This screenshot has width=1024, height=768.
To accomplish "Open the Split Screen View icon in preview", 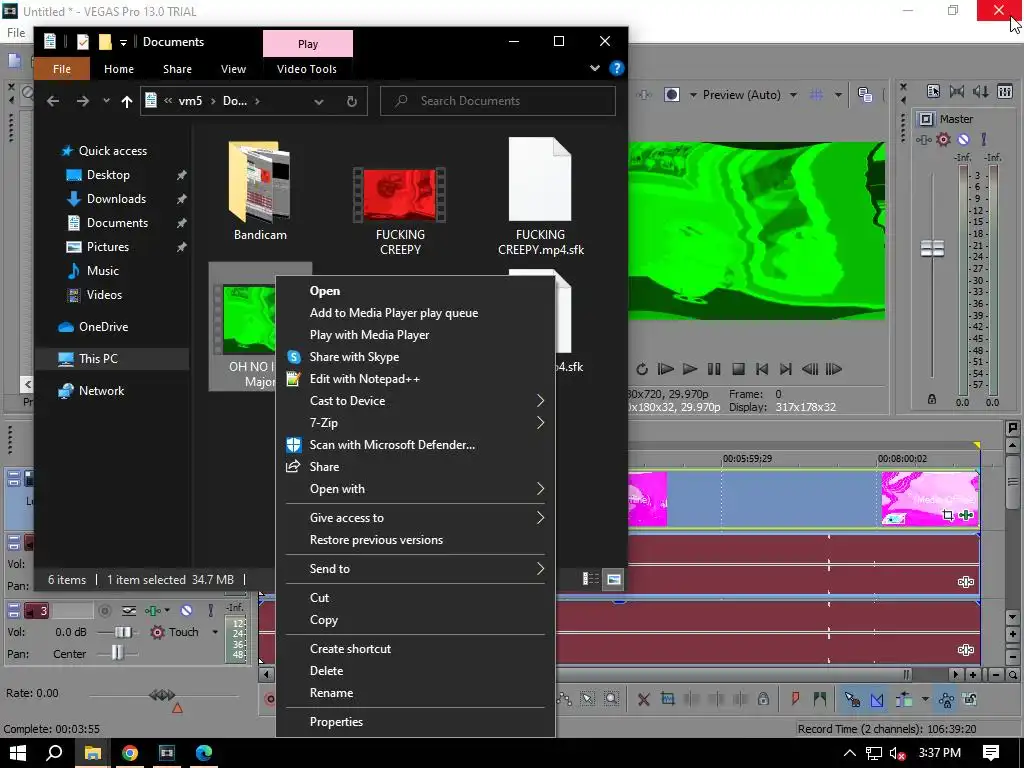I will point(672,95).
